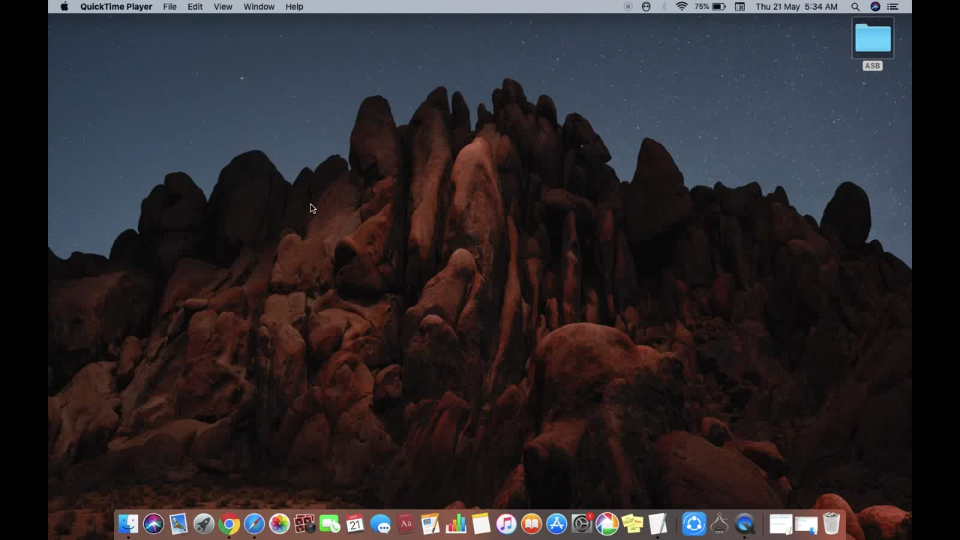This screenshot has width=960, height=540.
Task: Open the Trash in the Dock
Action: pyautogui.click(x=831, y=524)
